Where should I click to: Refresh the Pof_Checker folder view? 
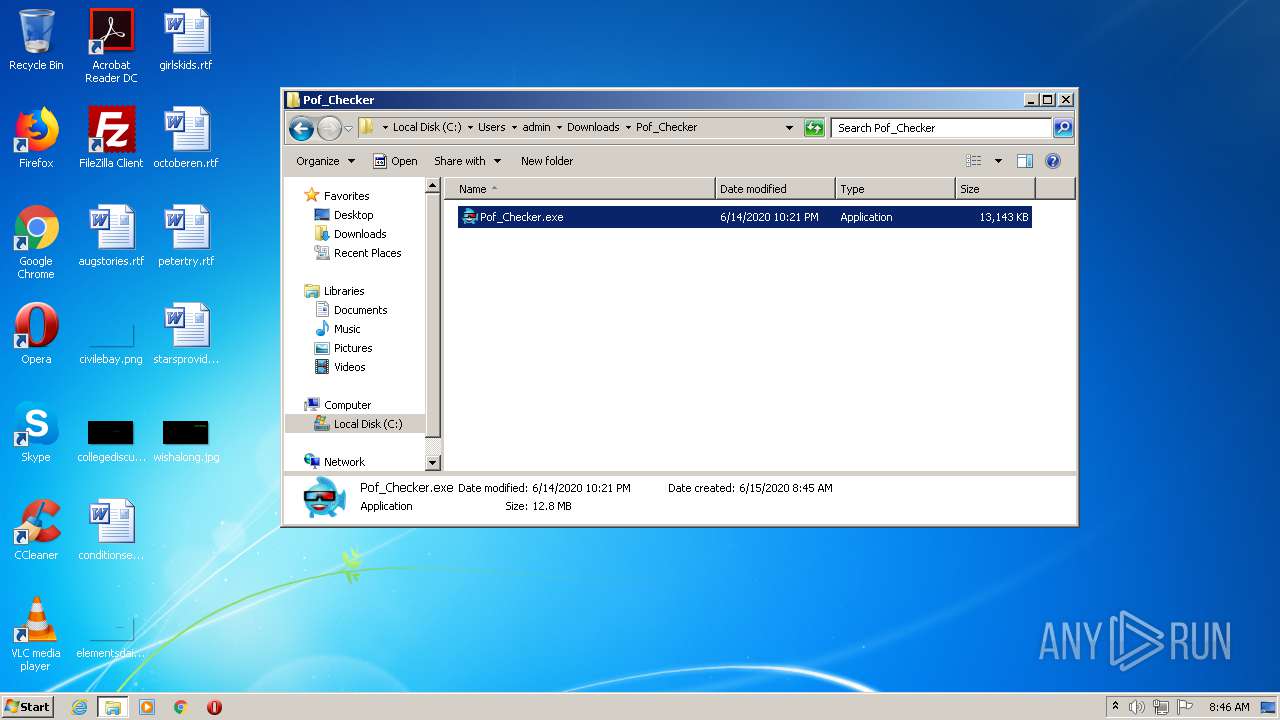(x=814, y=127)
